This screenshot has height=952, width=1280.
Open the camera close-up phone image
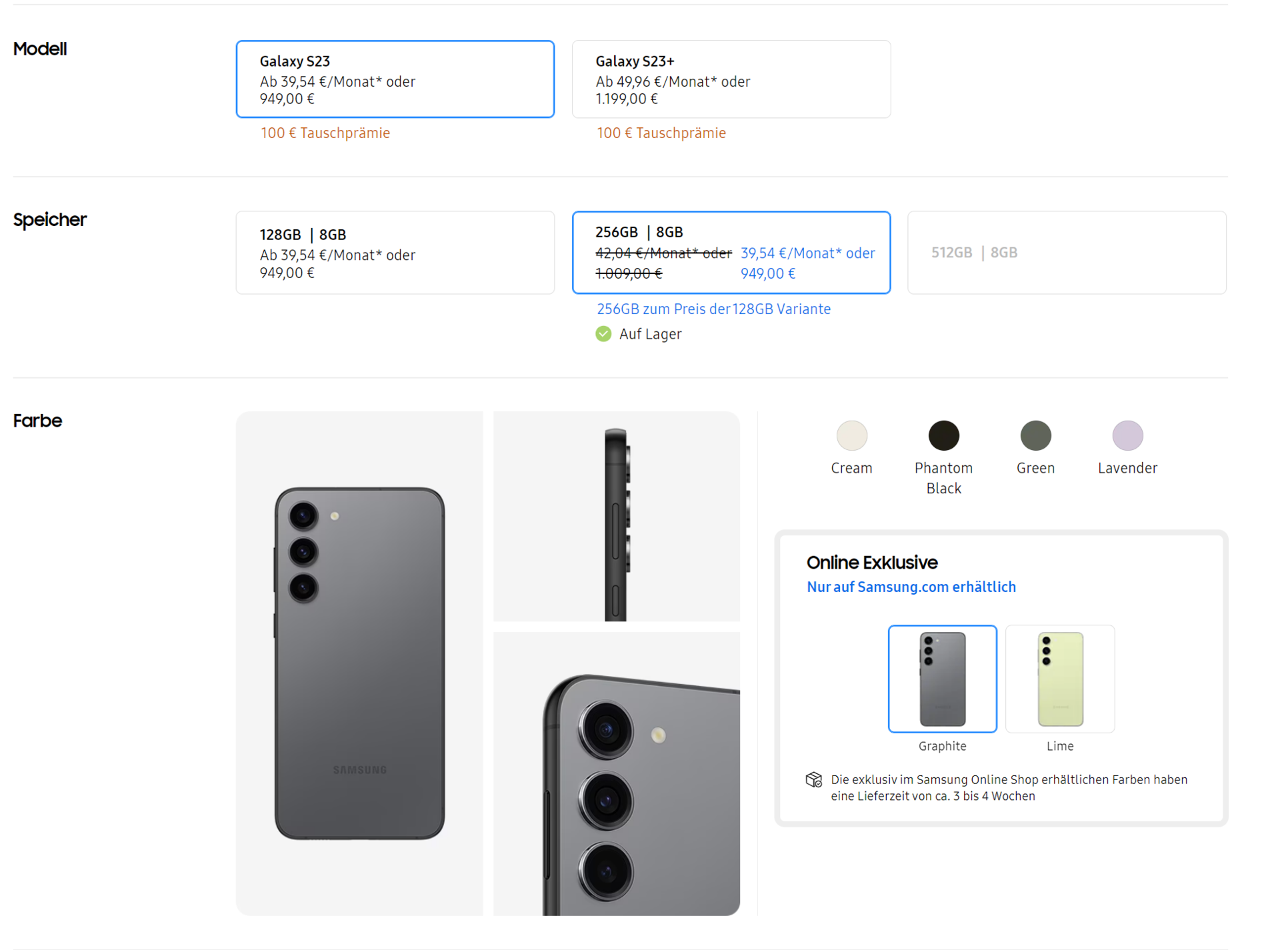(x=616, y=773)
